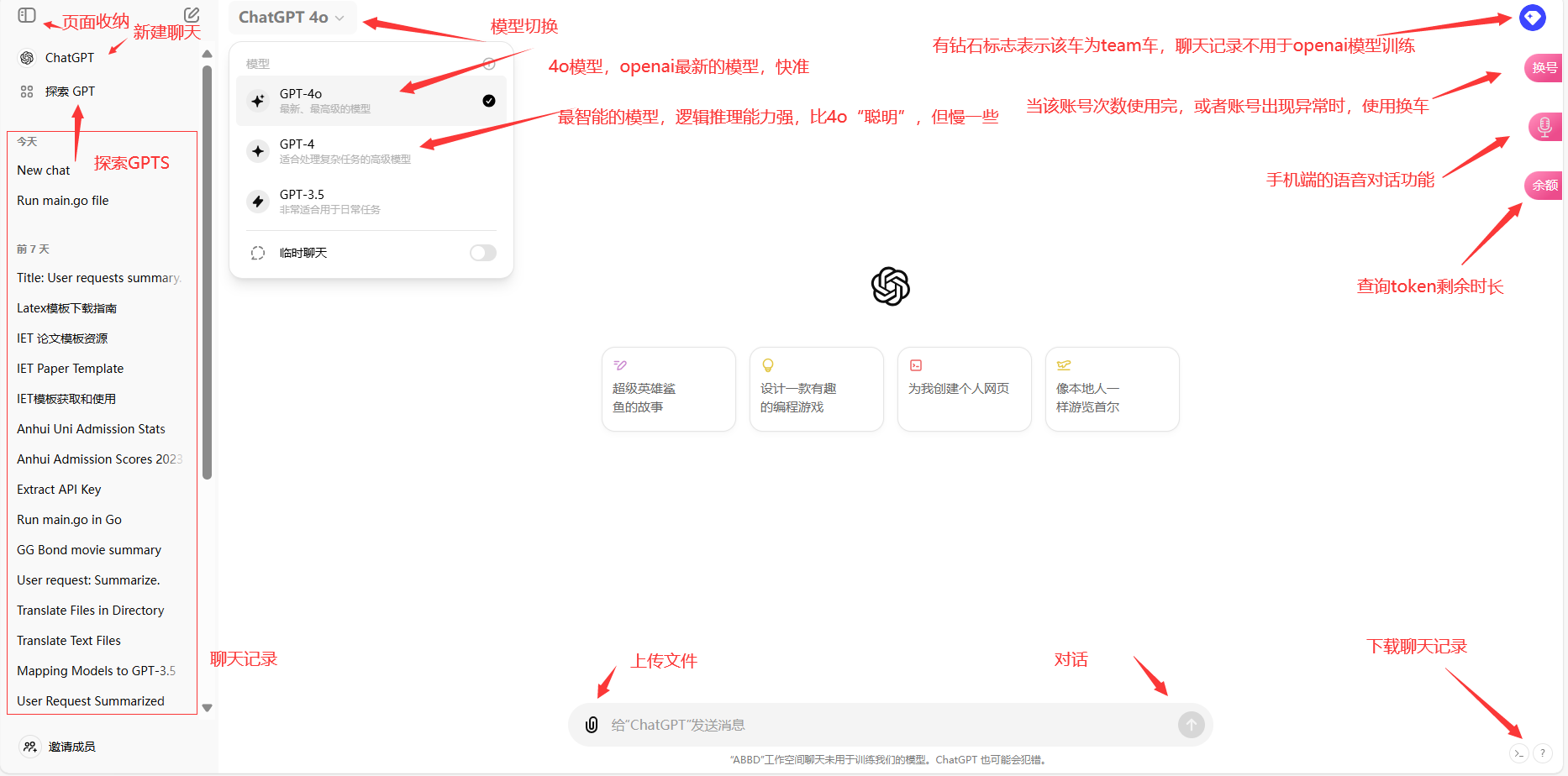Click the download chat history icon
The image size is (1568, 776).
tap(1518, 753)
